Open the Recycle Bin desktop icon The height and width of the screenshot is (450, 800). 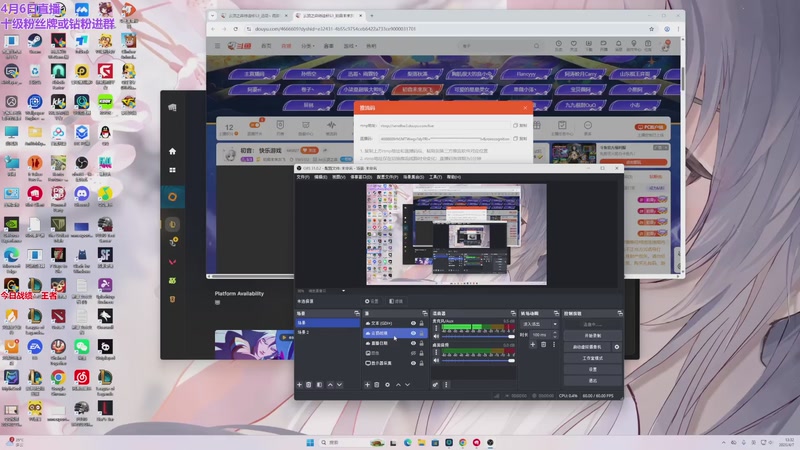point(35,73)
